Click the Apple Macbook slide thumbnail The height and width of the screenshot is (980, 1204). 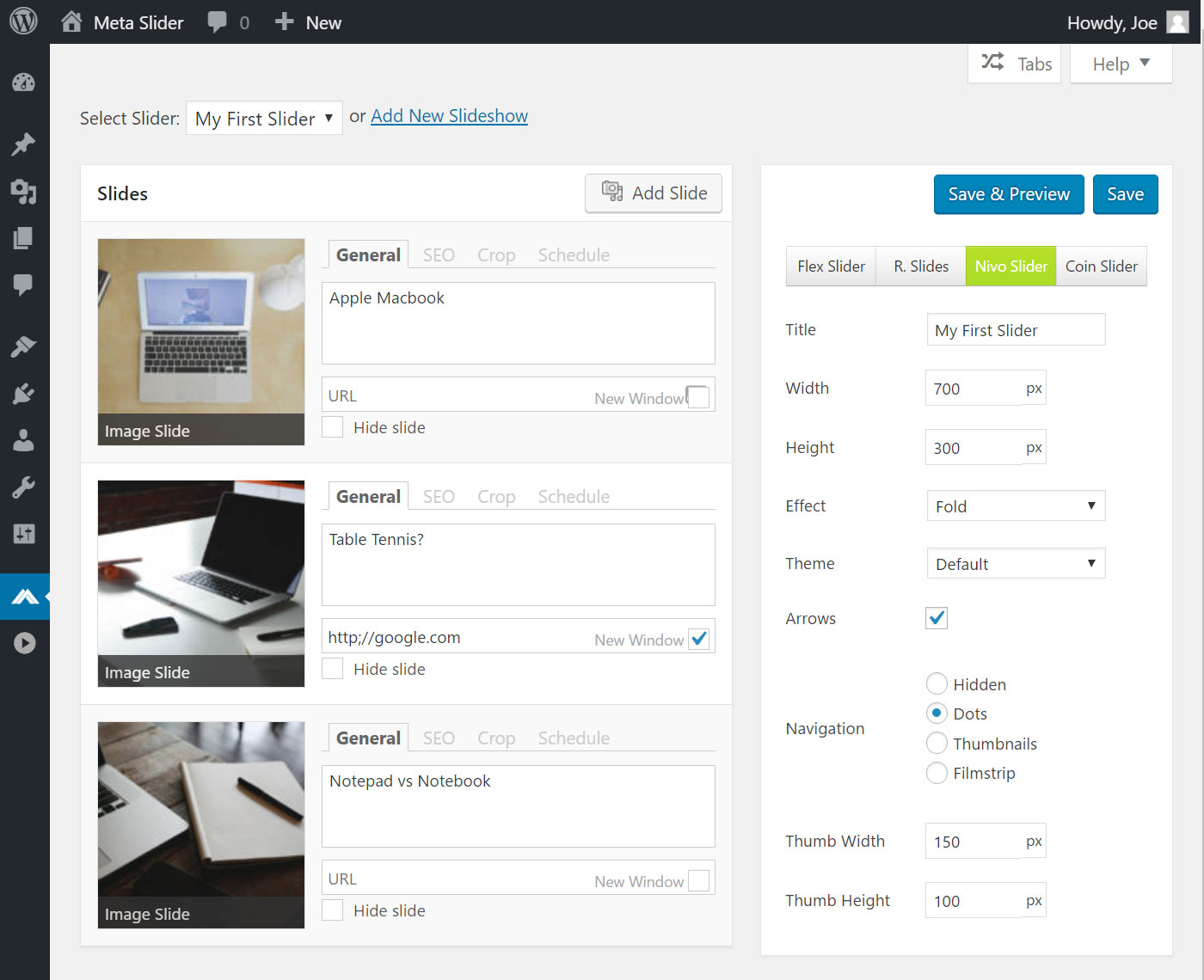tap(201, 342)
